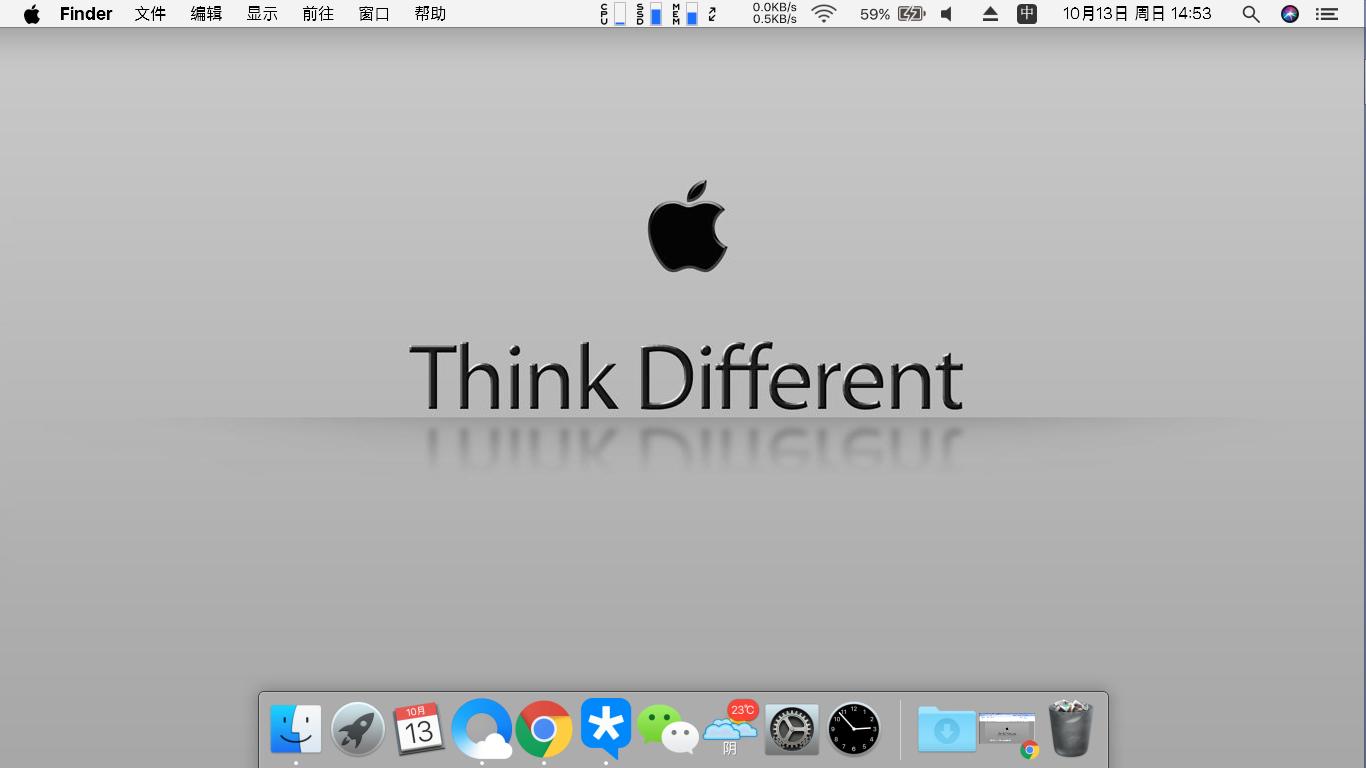Open Calendar showing October 13
Viewport: 1366px width, 768px height.
pos(420,729)
